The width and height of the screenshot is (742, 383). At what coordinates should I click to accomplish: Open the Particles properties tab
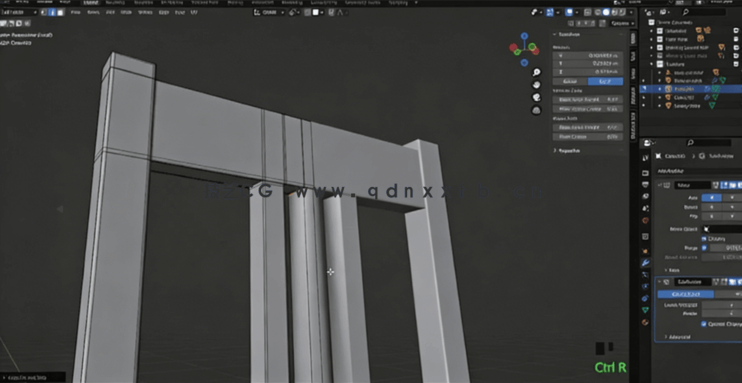click(x=645, y=275)
